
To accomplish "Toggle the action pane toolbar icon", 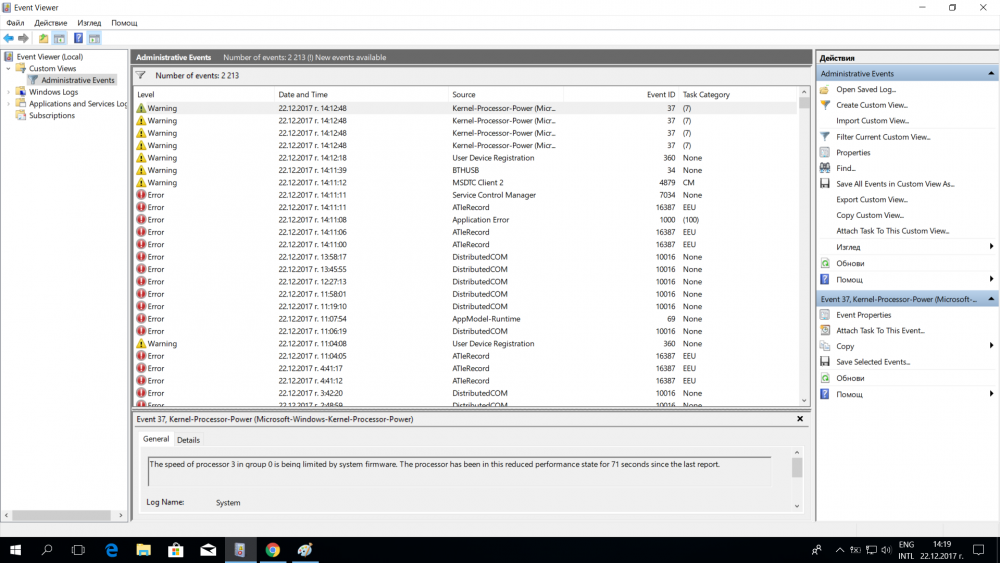I will (x=94, y=39).
